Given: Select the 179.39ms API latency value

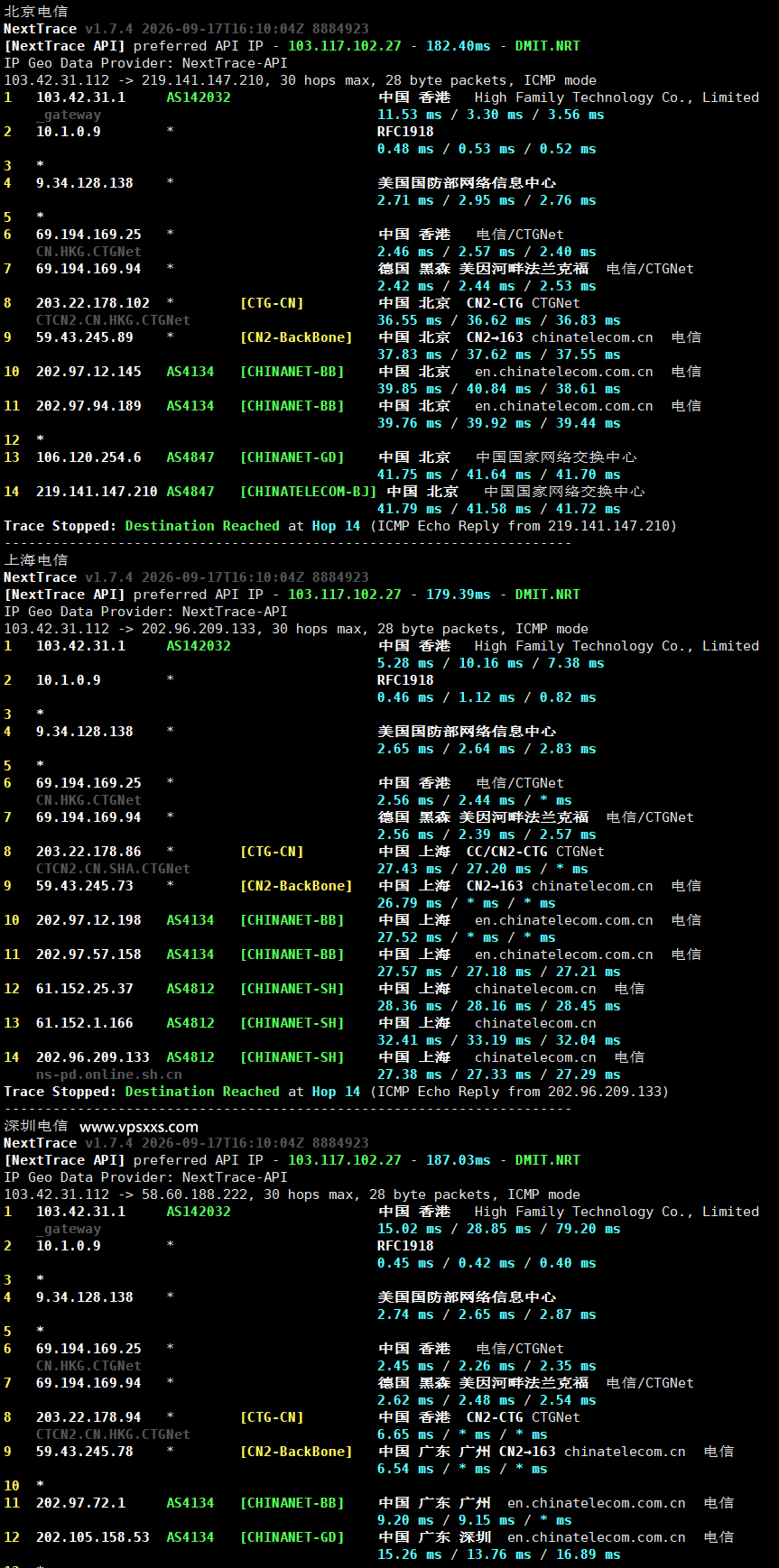Looking at the screenshot, I should [x=459, y=595].
